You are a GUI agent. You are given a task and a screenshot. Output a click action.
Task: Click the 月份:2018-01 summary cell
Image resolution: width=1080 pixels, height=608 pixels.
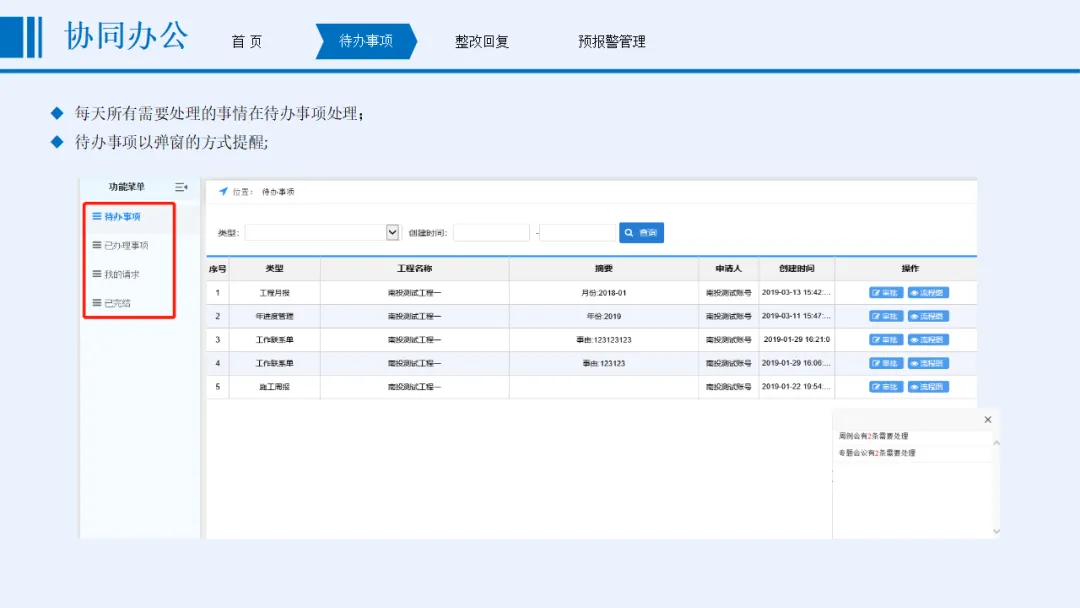click(603, 293)
